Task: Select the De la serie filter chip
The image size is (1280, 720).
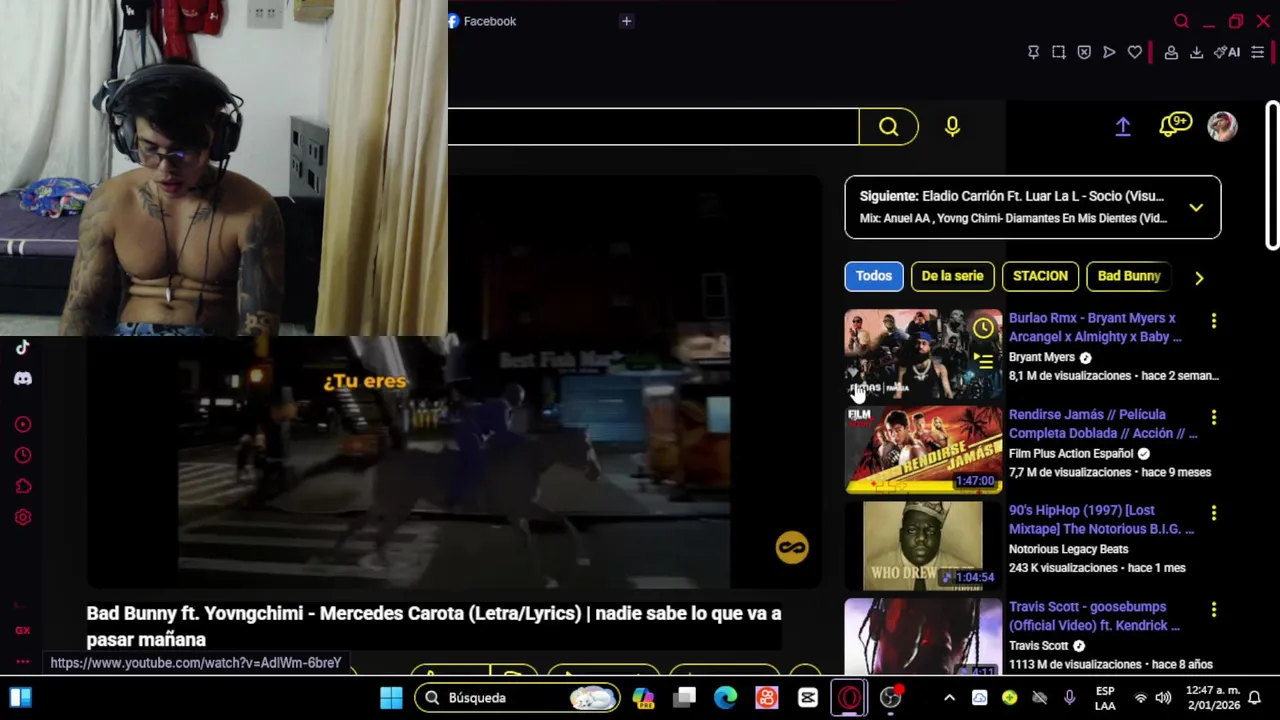Action: tap(952, 276)
